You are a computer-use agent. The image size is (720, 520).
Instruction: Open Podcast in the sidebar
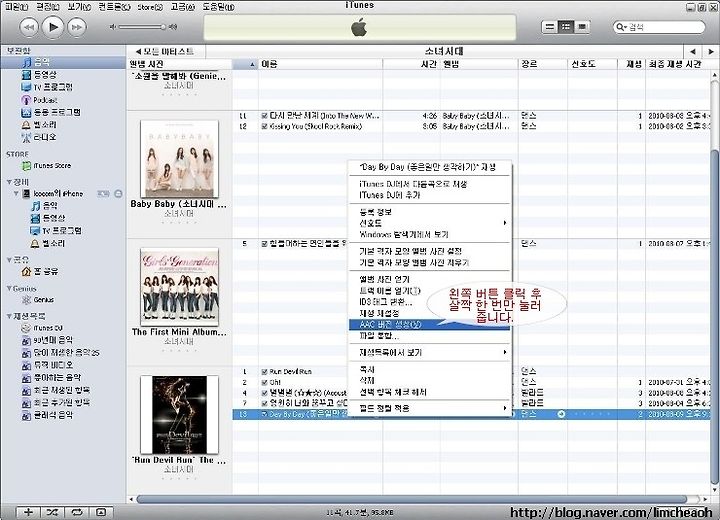tap(45, 100)
